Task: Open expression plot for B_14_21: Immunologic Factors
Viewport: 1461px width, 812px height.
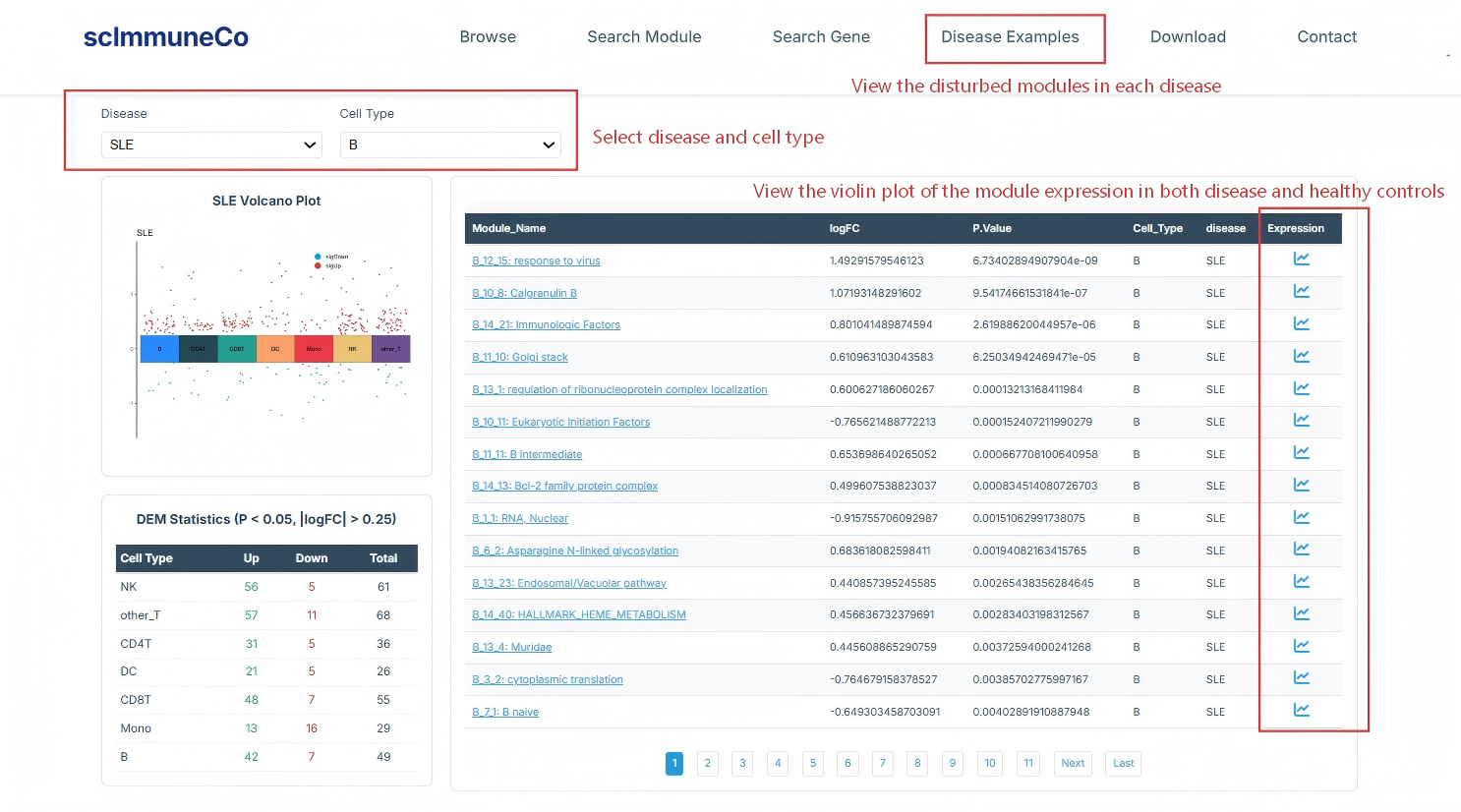Action: [1301, 323]
